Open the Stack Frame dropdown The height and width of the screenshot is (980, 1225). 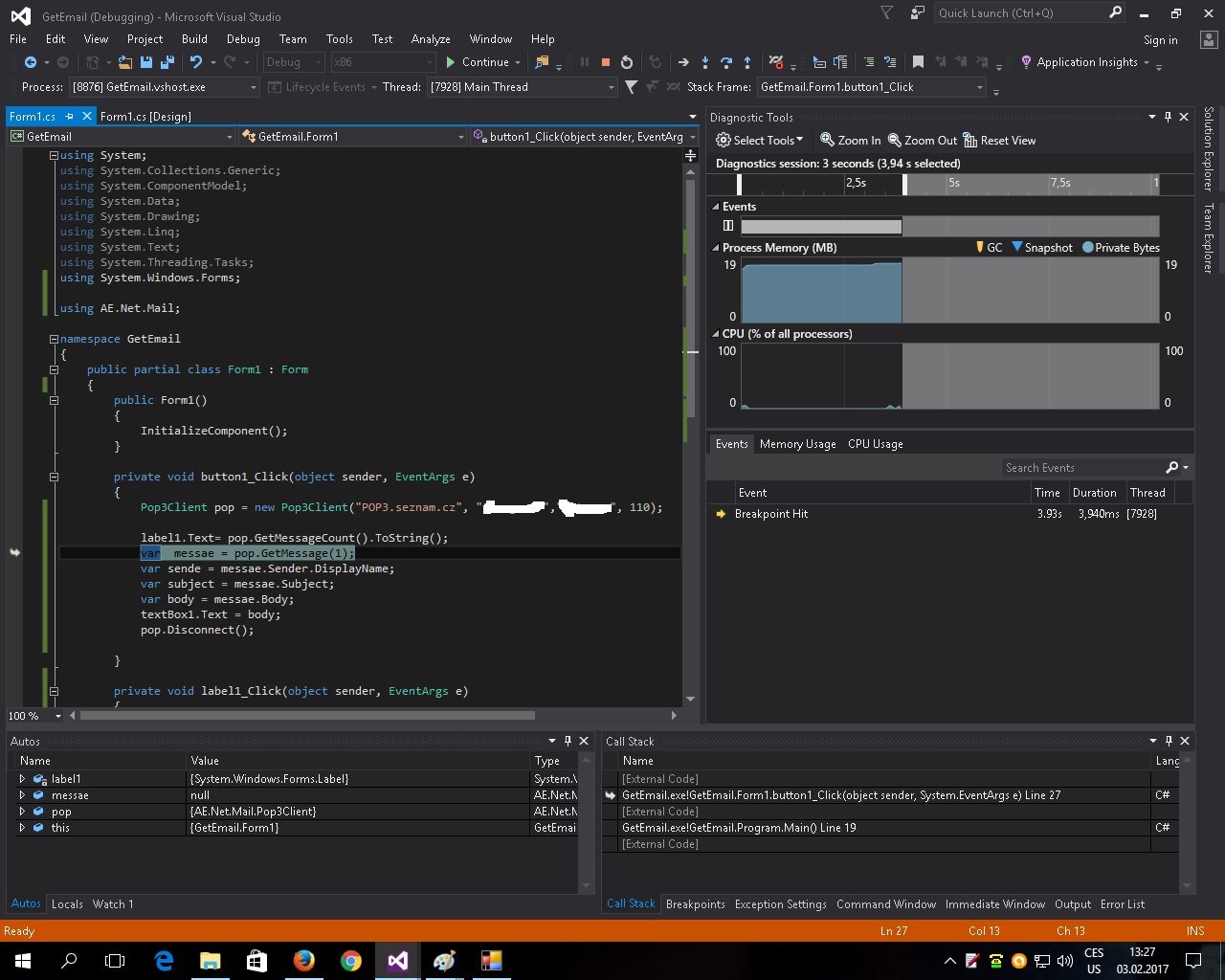979,87
